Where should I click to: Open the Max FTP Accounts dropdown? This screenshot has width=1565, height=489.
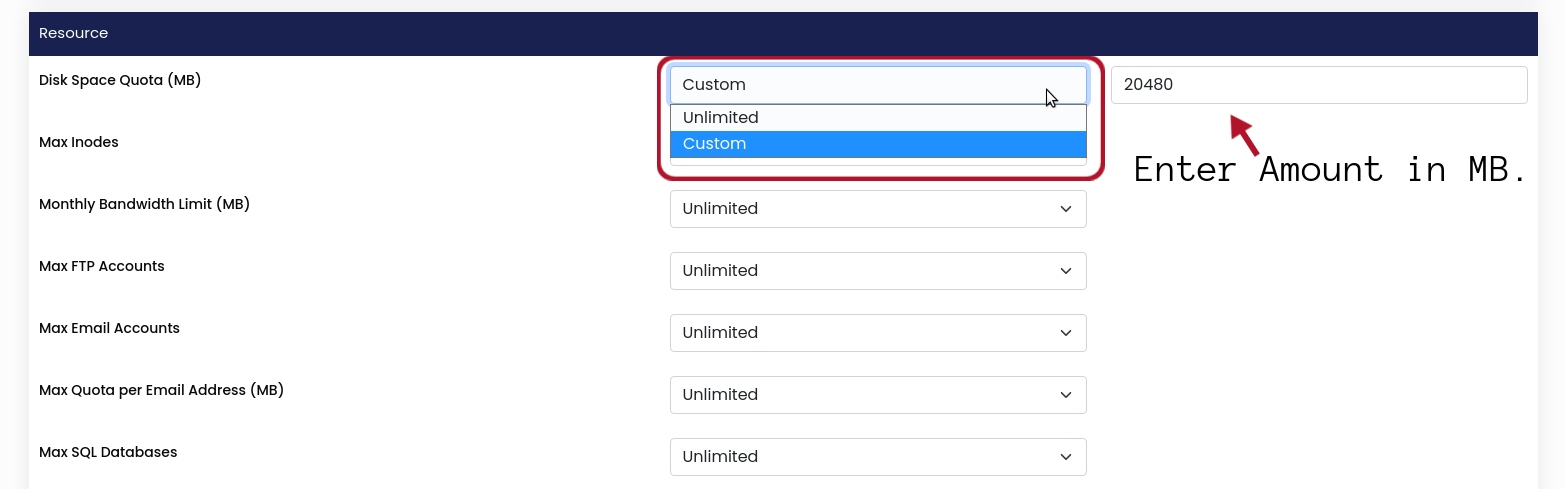[x=878, y=271]
